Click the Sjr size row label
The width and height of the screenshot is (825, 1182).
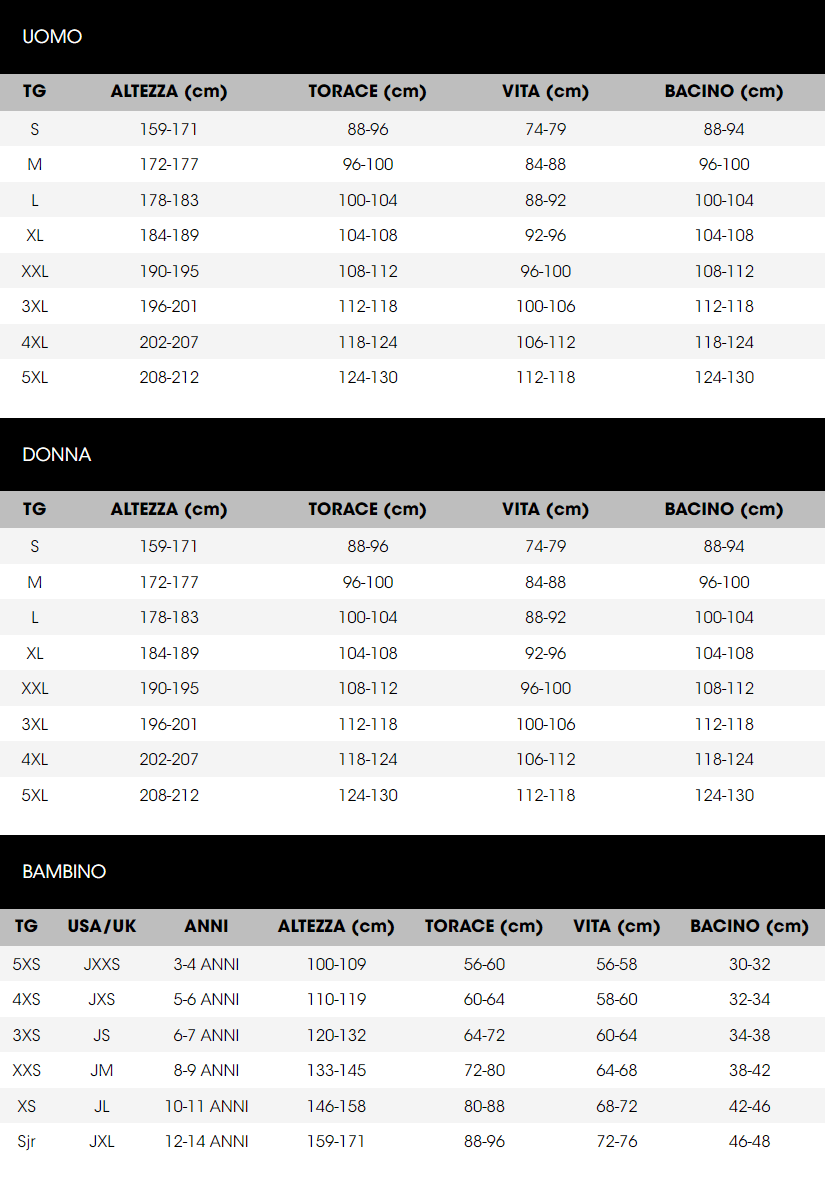tap(27, 1141)
